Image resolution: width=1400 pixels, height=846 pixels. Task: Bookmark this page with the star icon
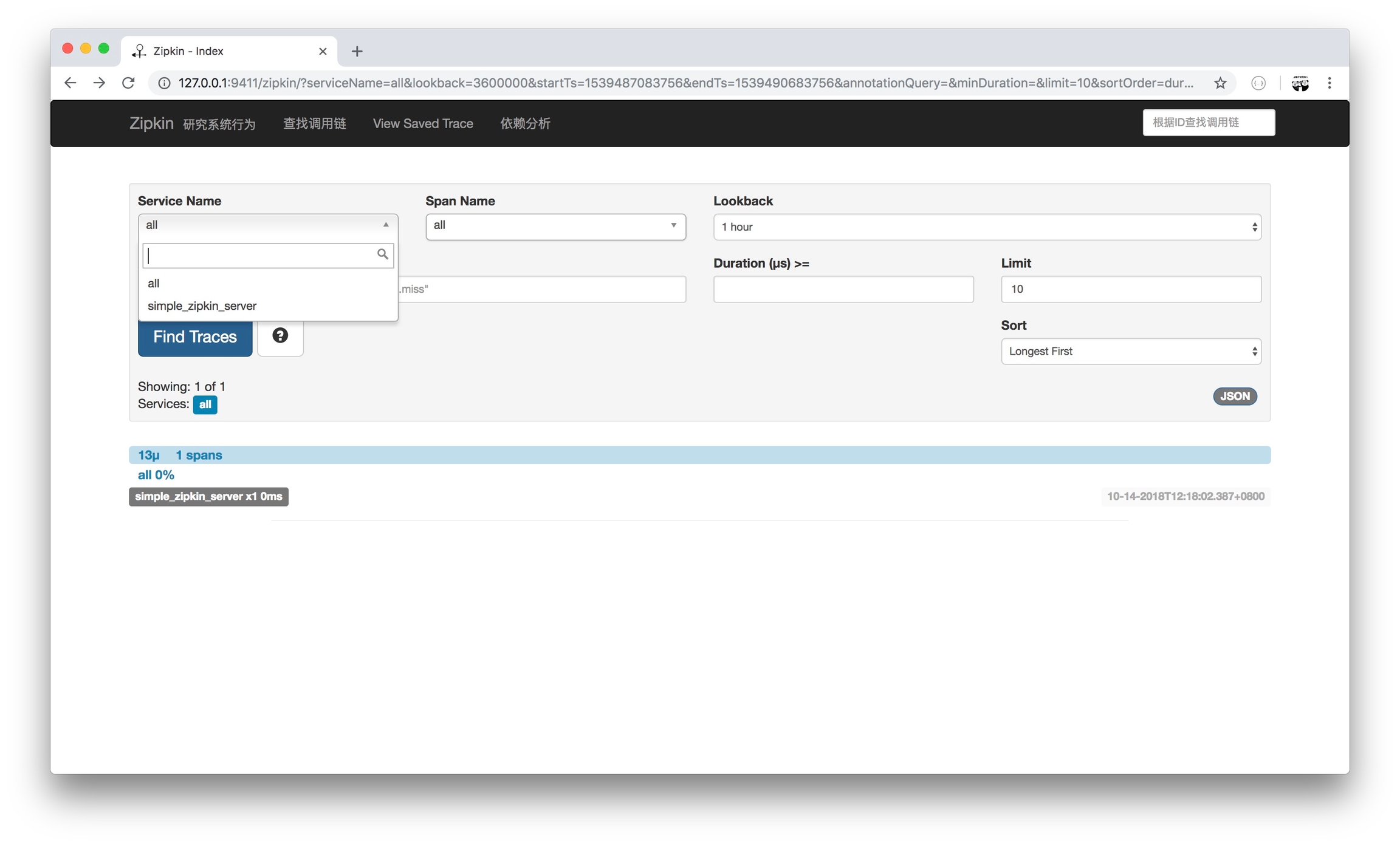tap(1220, 83)
